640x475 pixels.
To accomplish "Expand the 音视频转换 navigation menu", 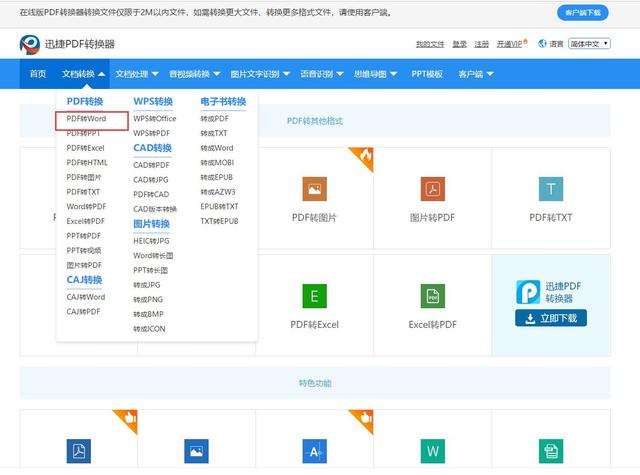I will click(194, 74).
